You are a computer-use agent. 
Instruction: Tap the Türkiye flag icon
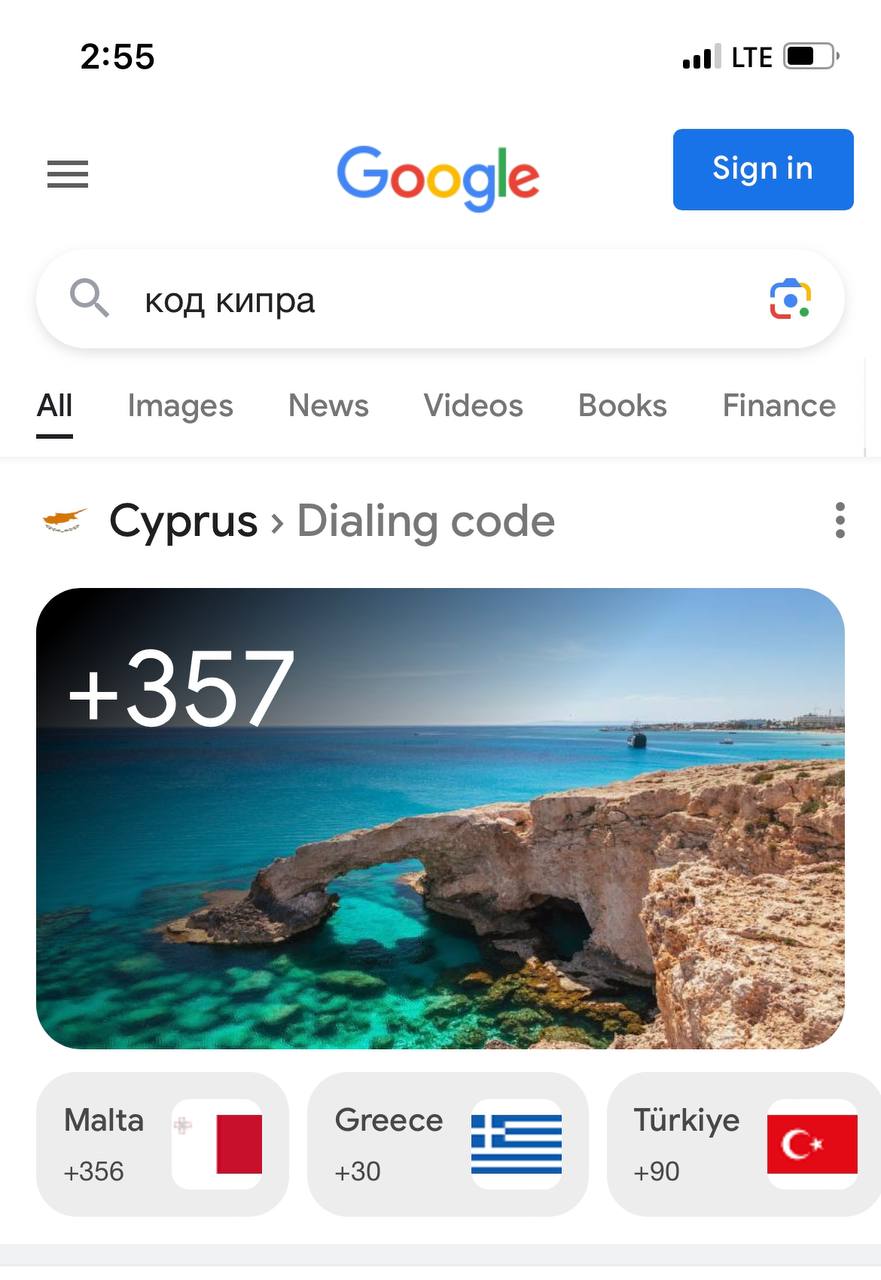click(x=812, y=1144)
